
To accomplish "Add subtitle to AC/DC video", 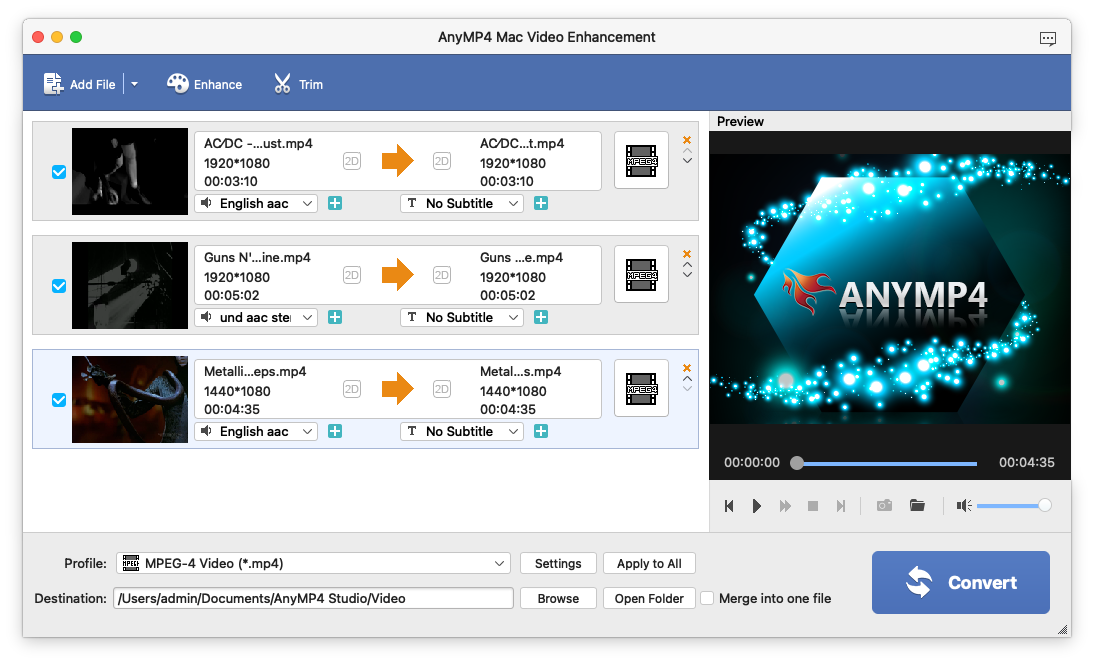I will [541, 204].
